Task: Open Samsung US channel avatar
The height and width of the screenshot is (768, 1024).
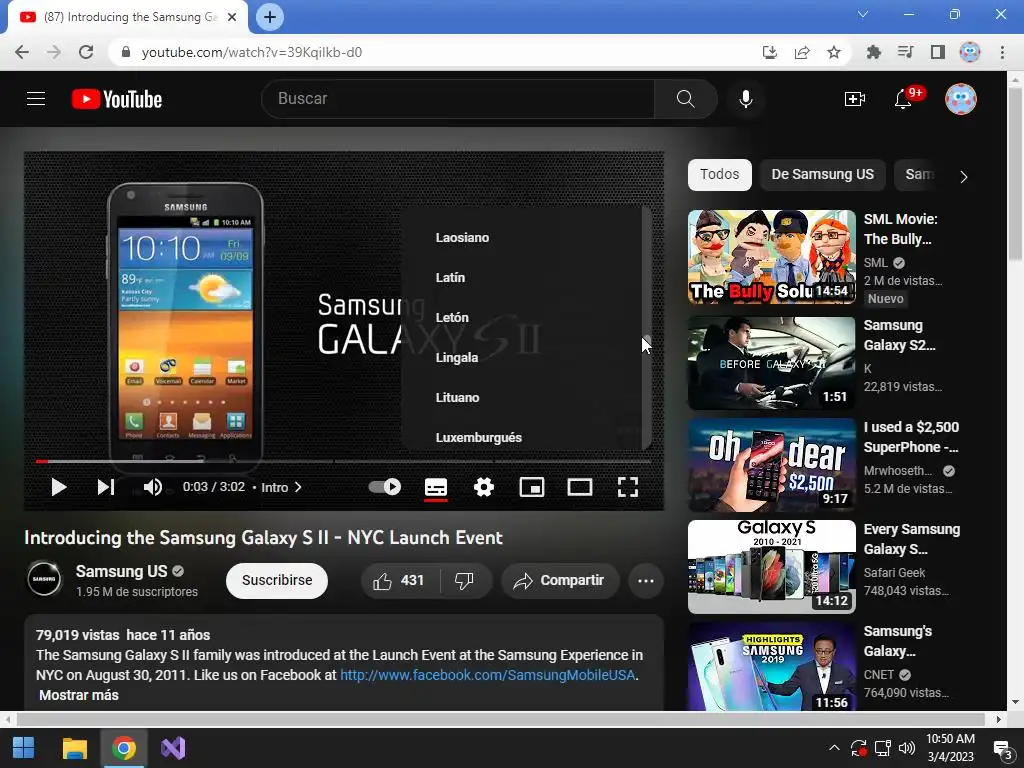Action: pyautogui.click(x=44, y=579)
